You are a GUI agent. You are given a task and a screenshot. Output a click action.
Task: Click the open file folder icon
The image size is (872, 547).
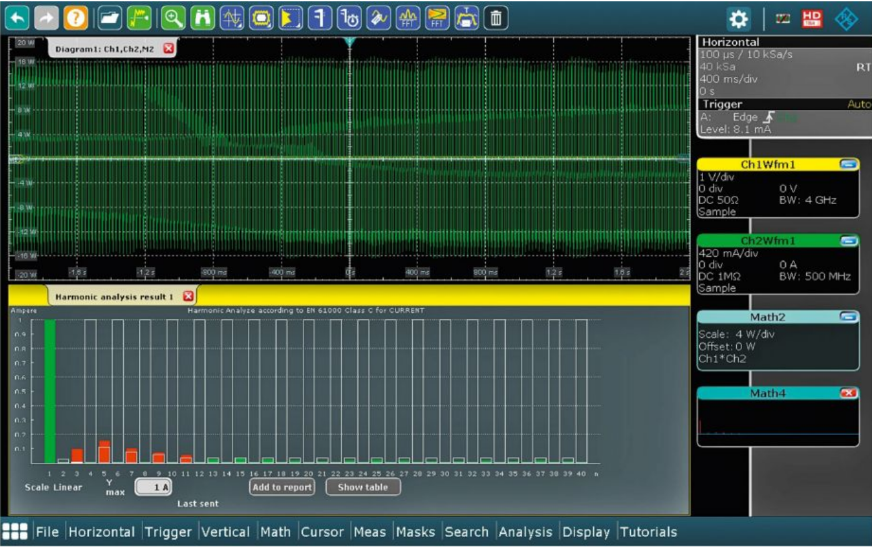coord(110,17)
